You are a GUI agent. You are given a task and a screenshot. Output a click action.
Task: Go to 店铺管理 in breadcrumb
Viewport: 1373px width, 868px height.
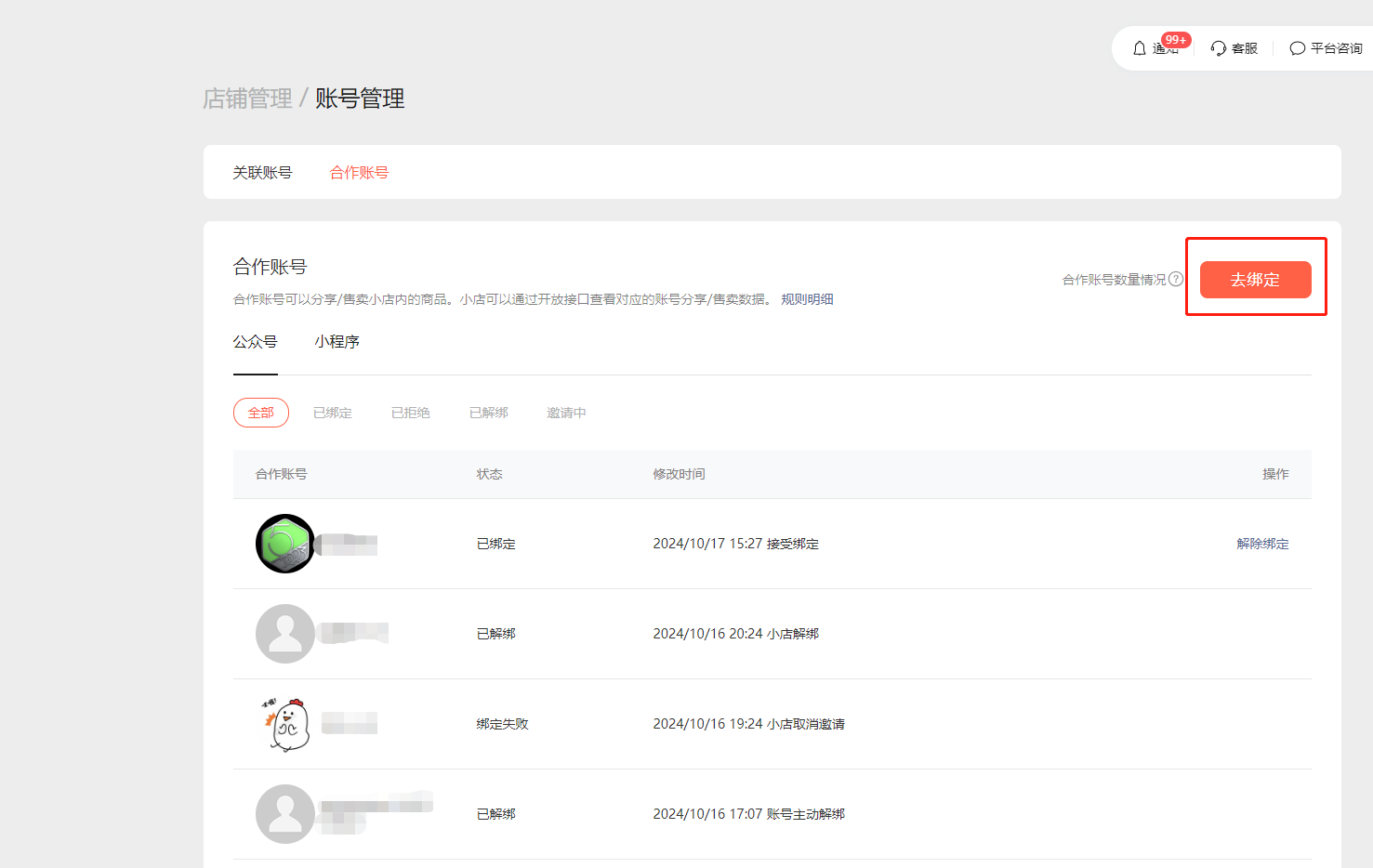coord(247,99)
